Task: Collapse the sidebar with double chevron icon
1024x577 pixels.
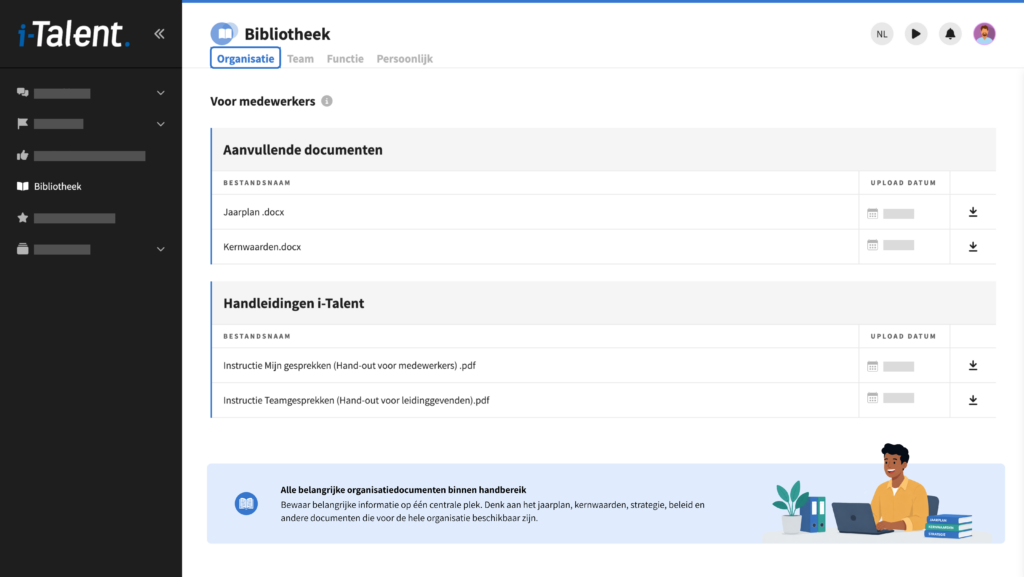Action: click(x=159, y=34)
